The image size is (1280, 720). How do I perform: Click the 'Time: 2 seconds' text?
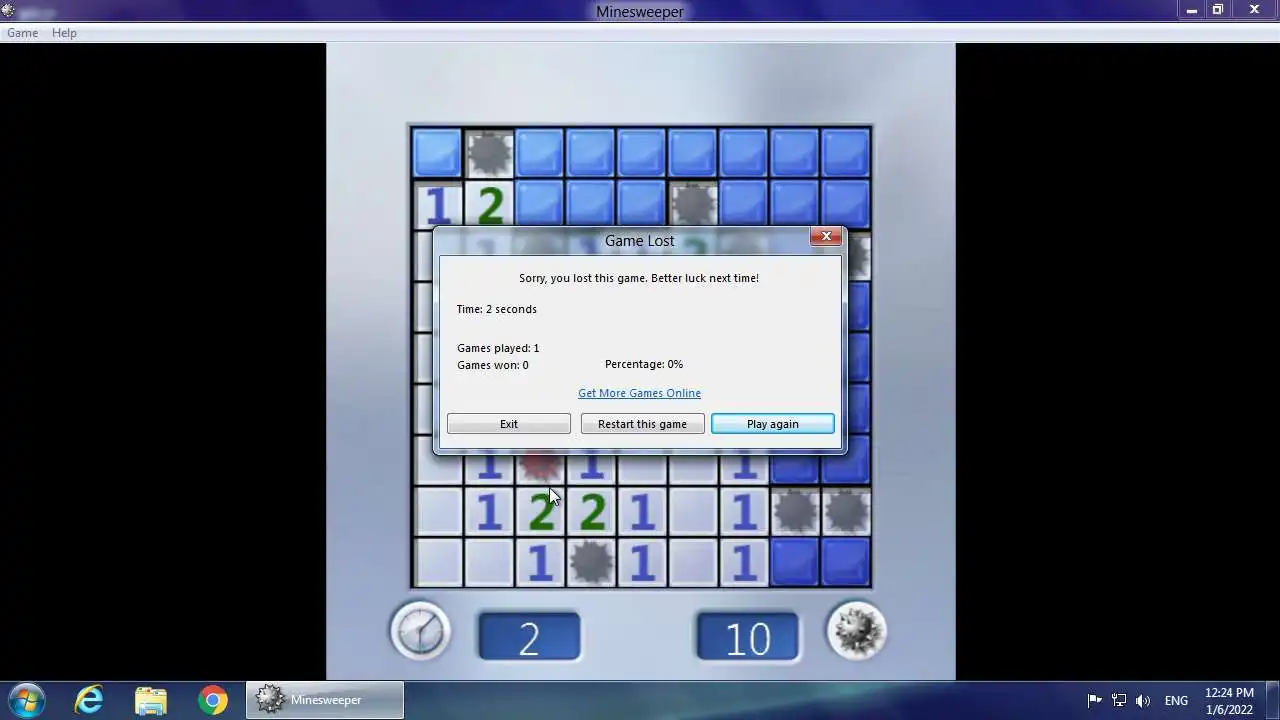pos(497,309)
